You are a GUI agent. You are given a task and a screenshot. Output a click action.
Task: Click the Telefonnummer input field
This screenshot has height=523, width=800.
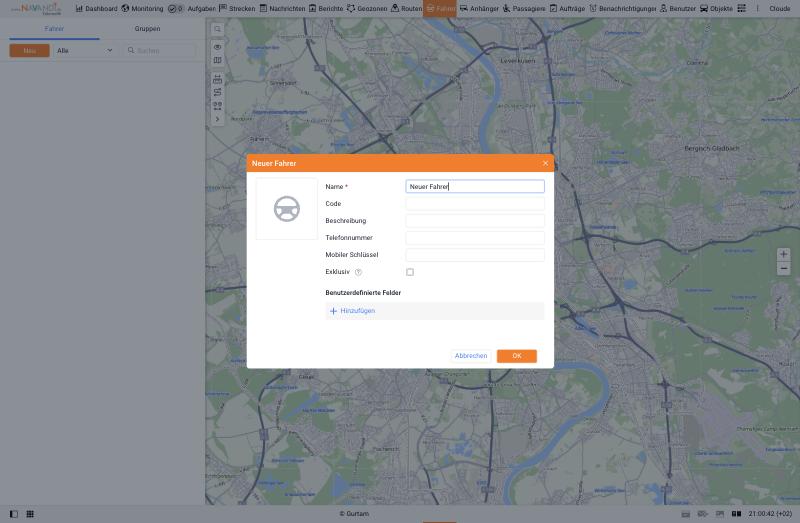pos(475,238)
